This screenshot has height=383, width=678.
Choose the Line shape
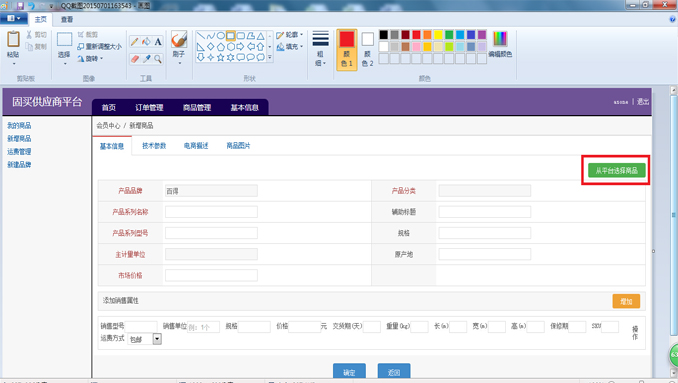click(x=201, y=35)
